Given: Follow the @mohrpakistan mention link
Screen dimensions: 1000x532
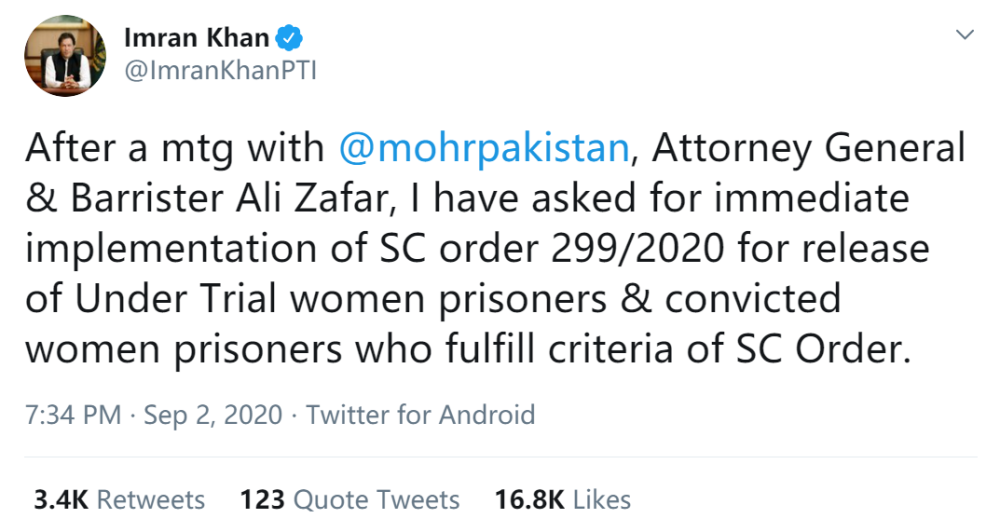Looking at the screenshot, I should point(486,149).
